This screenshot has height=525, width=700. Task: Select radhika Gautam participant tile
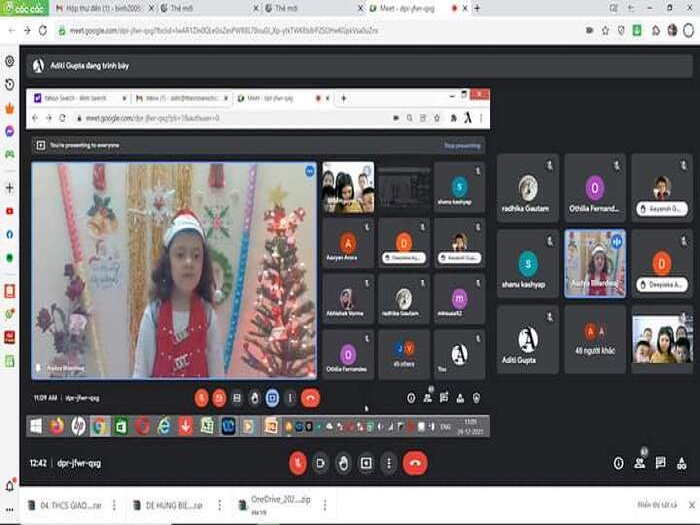[527, 188]
